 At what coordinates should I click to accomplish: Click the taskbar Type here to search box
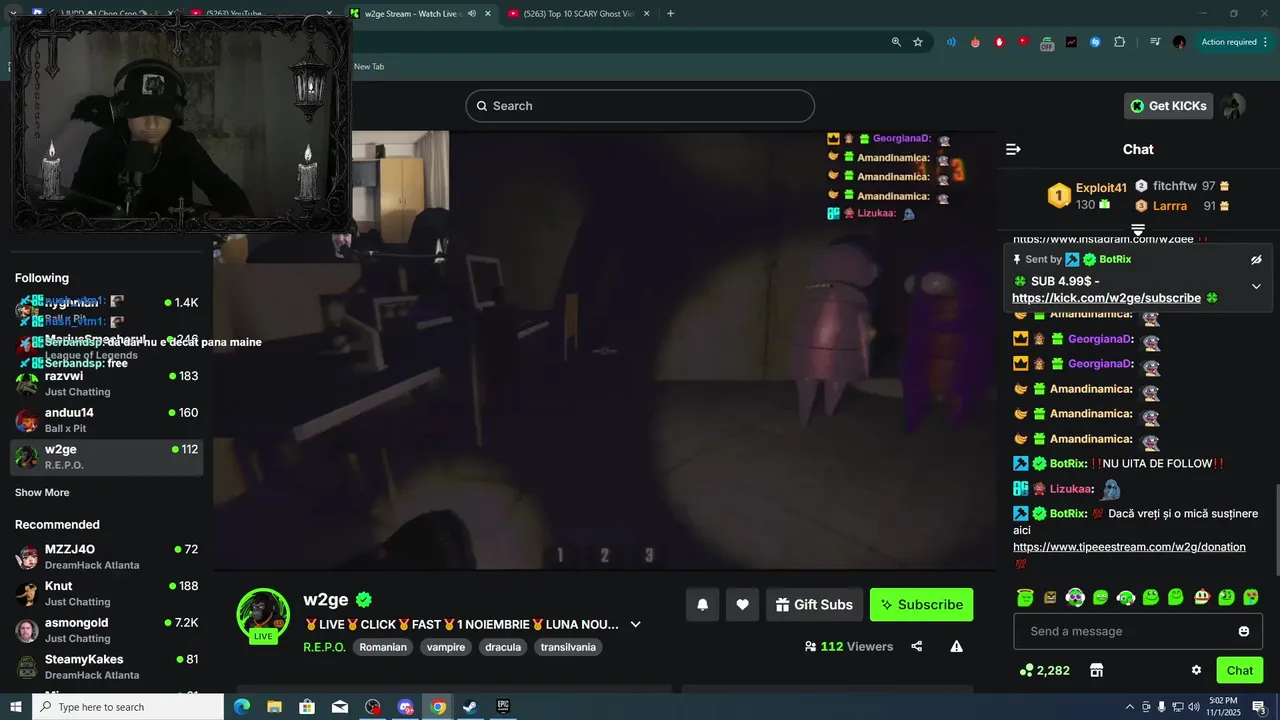coord(128,707)
